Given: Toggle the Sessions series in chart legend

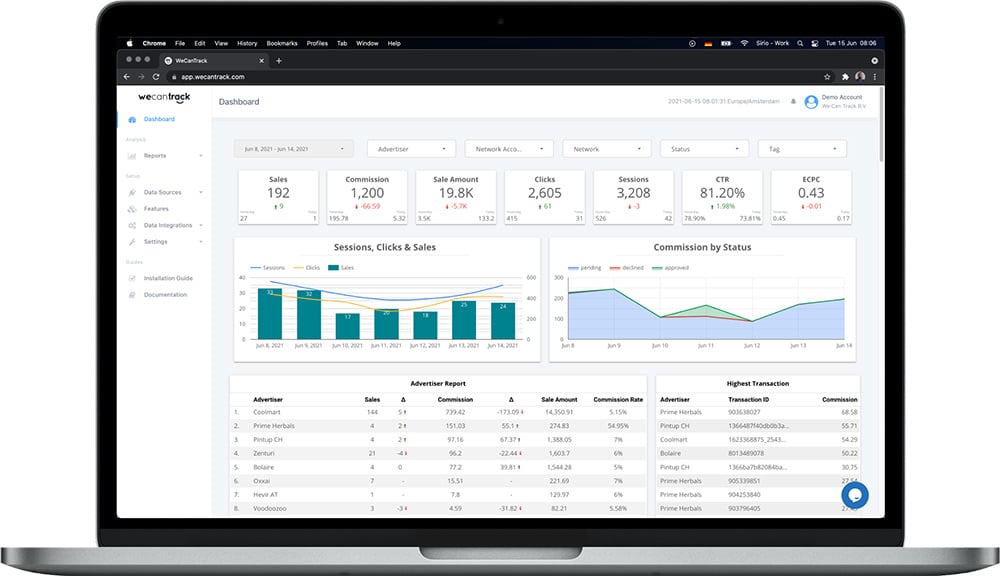Looking at the screenshot, I should tap(266, 268).
